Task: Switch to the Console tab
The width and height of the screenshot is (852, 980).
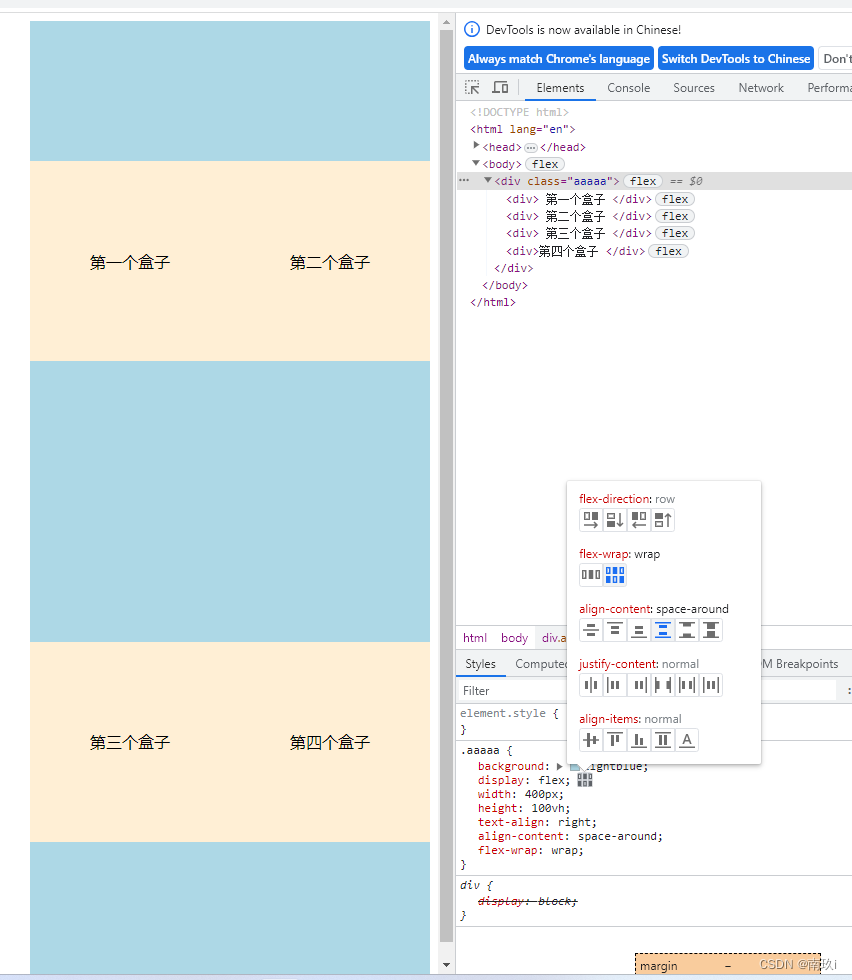Action: [x=628, y=88]
